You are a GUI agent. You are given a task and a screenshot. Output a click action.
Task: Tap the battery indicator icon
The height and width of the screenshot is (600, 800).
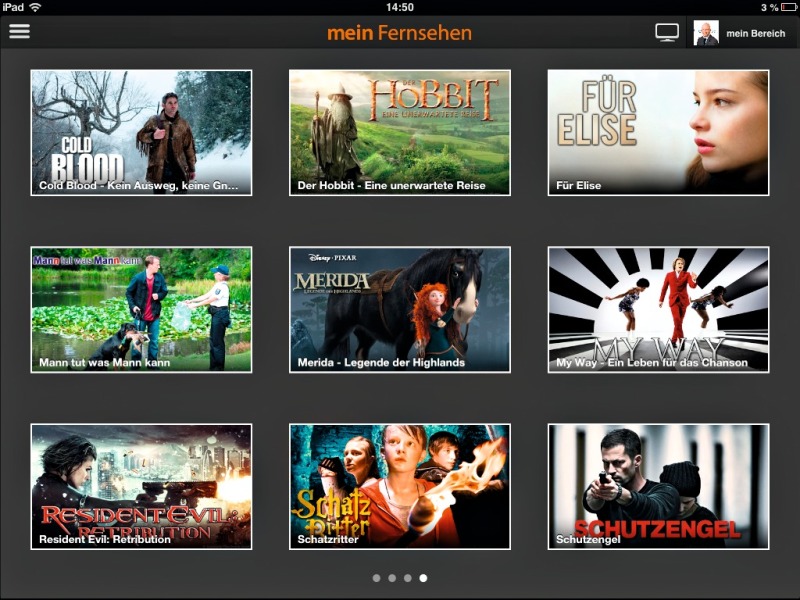[x=789, y=7]
